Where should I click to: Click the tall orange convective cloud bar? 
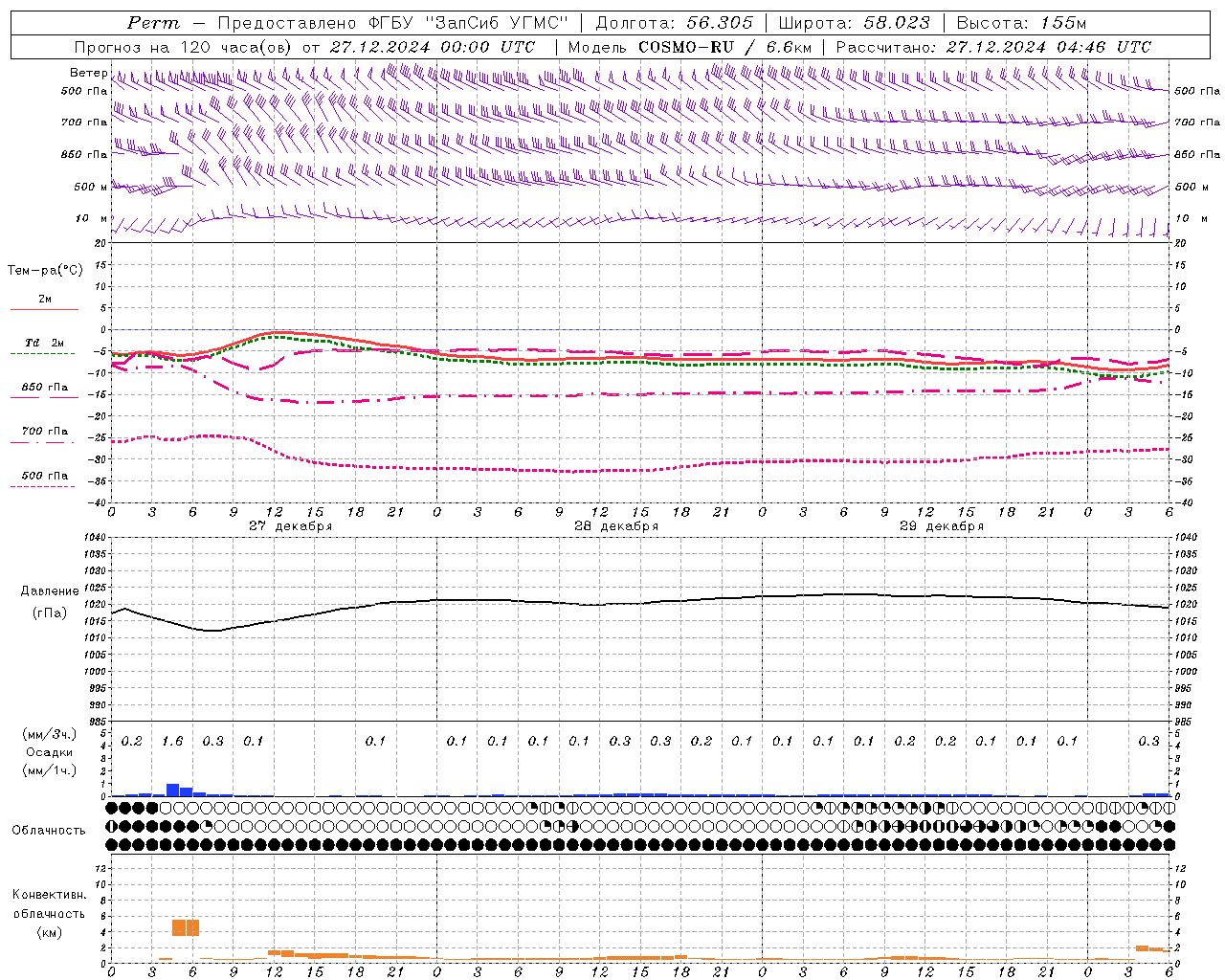click(186, 927)
